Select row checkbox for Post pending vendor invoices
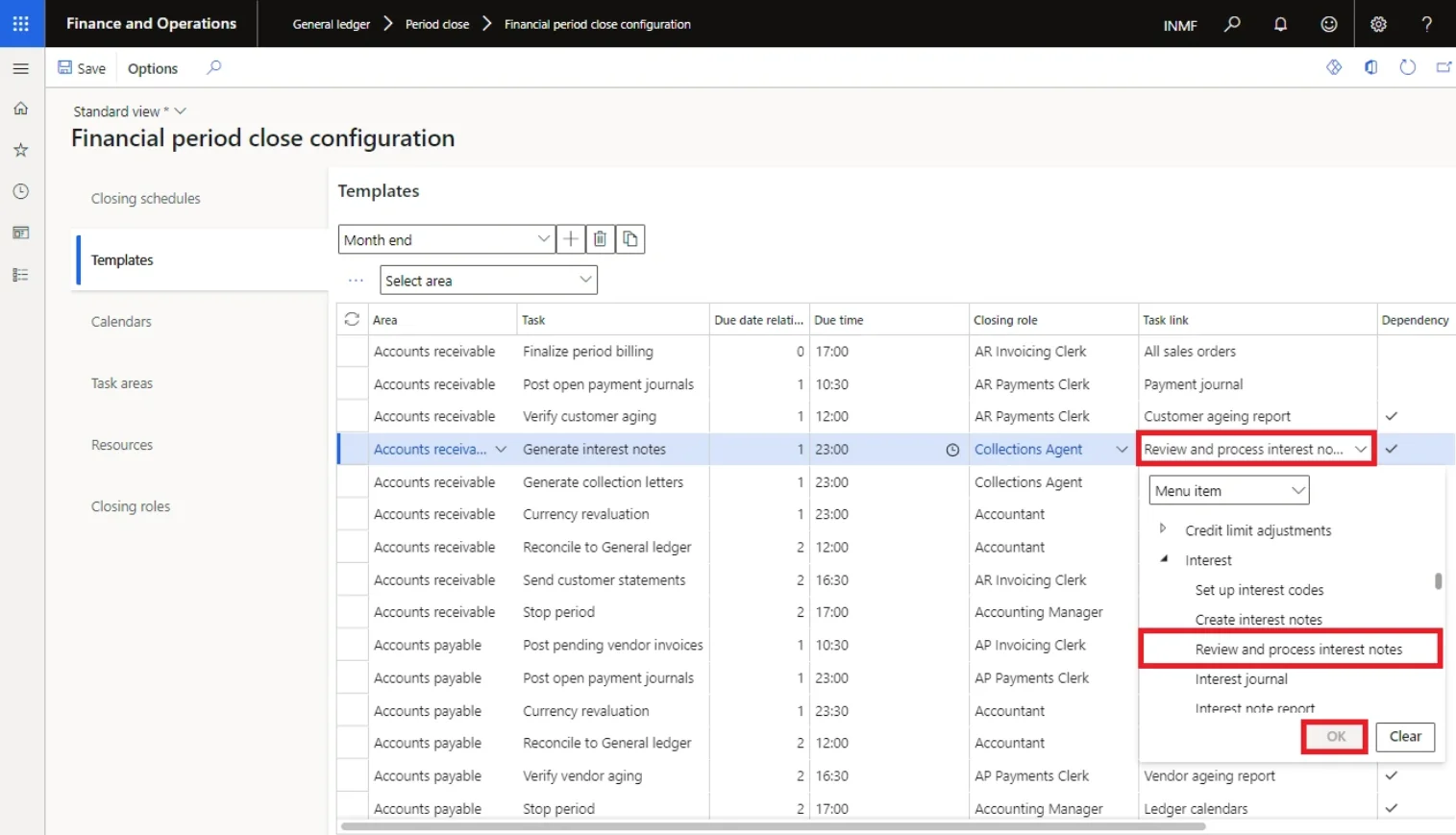The width and height of the screenshot is (1456, 835). coord(352,645)
